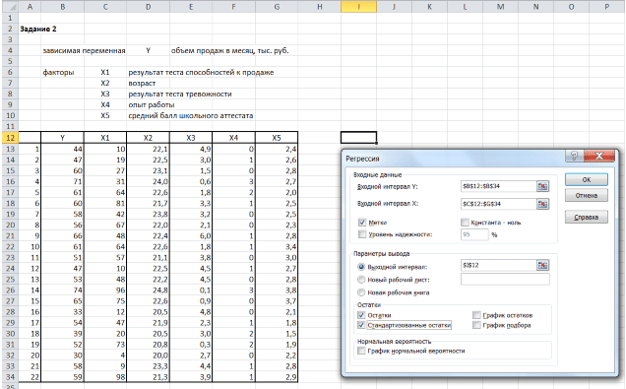Select column header P
The height and width of the screenshot is (389, 626).
coord(607,6)
